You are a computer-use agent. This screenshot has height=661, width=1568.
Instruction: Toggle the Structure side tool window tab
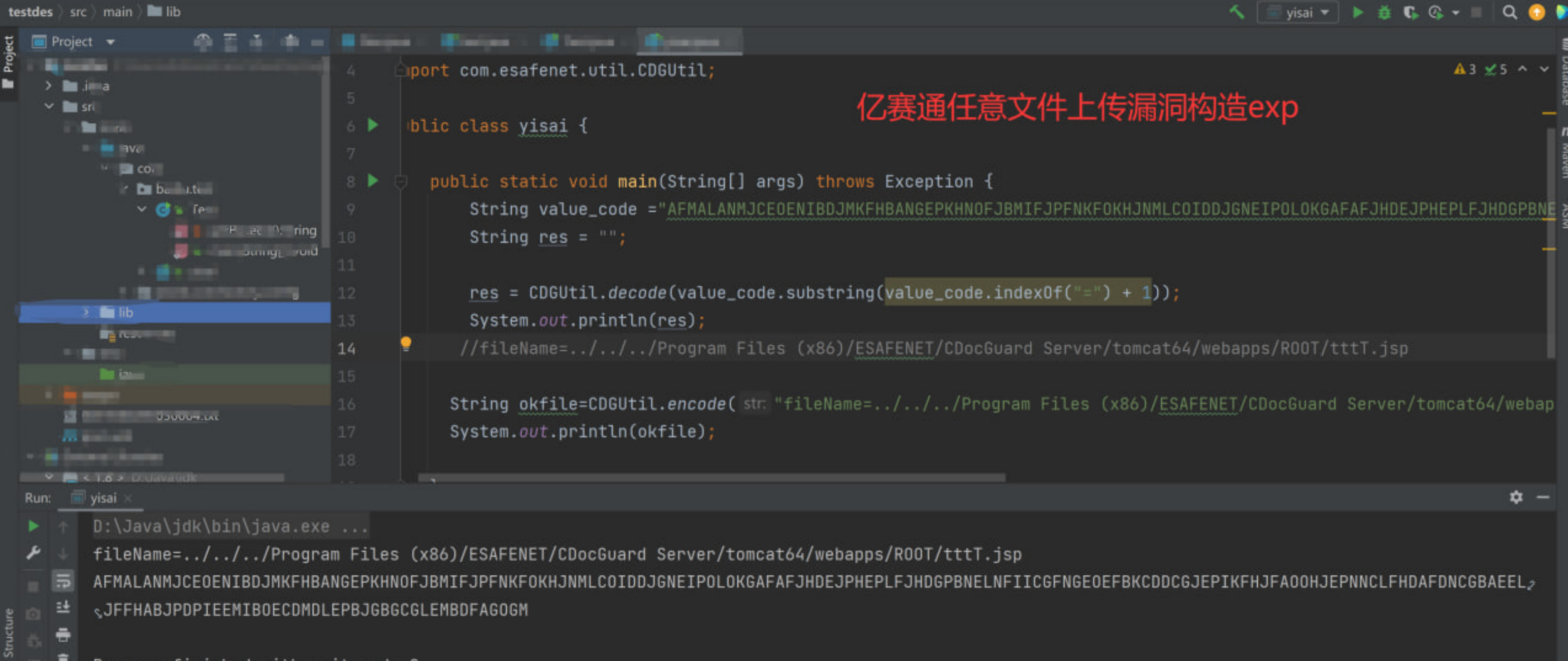(x=8, y=633)
